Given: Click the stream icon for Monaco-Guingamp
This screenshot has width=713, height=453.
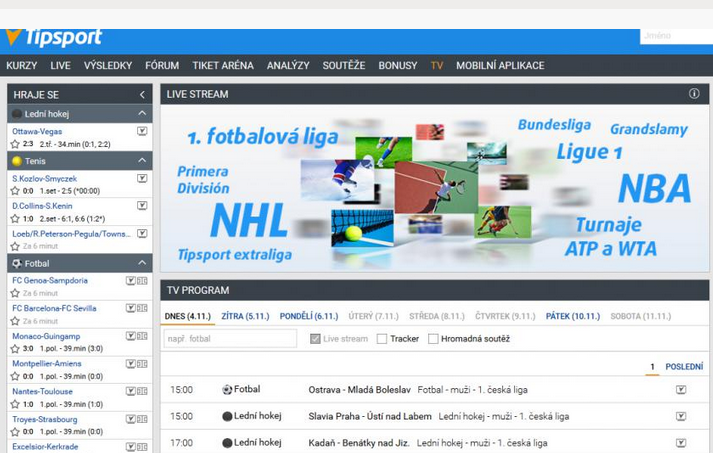Looking at the screenshot, I should [x=131, y=336].
